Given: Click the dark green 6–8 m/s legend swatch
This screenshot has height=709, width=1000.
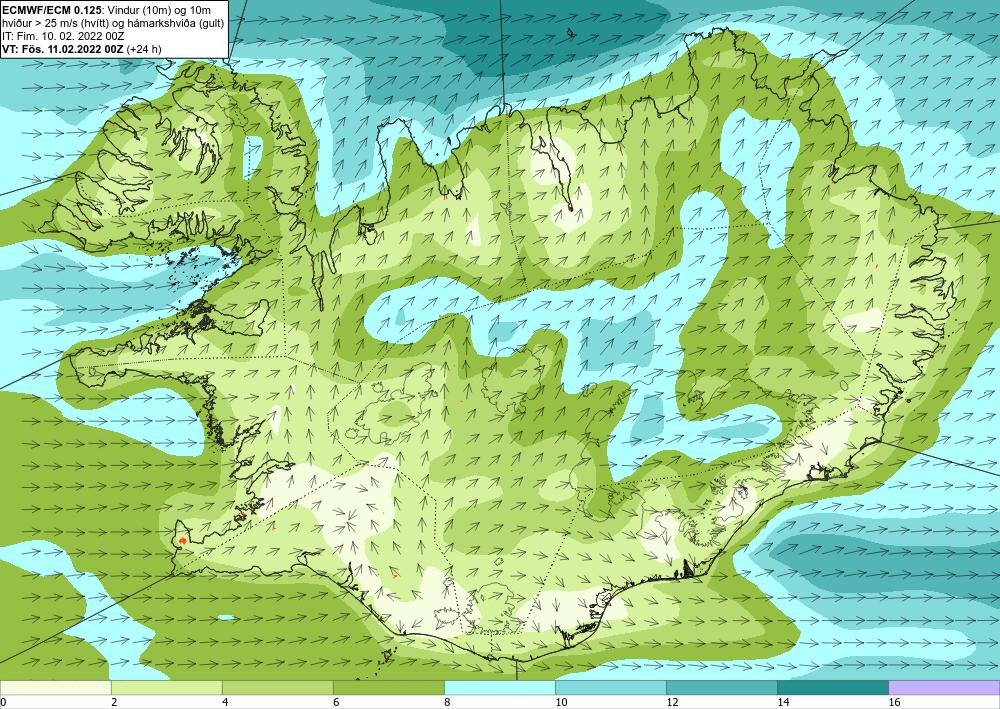Looking at the screenshot, I should pos(388,687).
